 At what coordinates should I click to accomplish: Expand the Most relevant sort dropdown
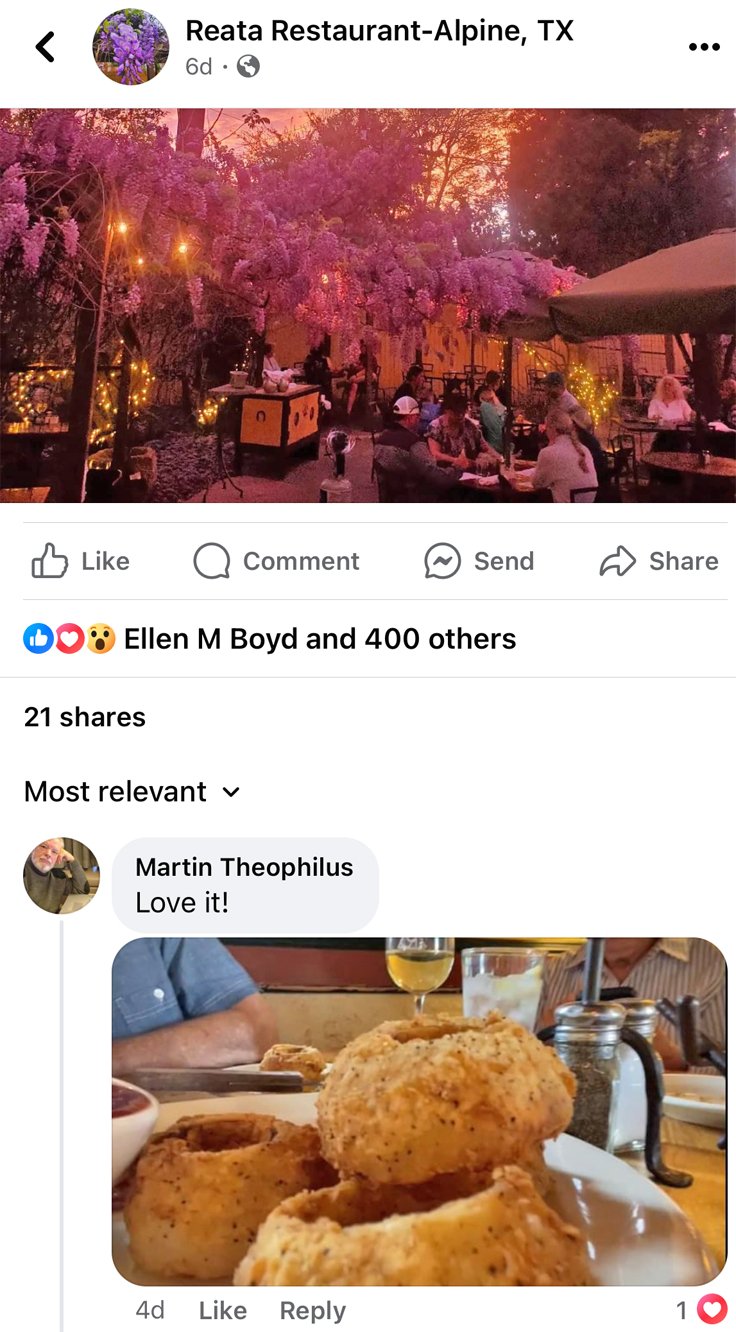coord(132,791)
